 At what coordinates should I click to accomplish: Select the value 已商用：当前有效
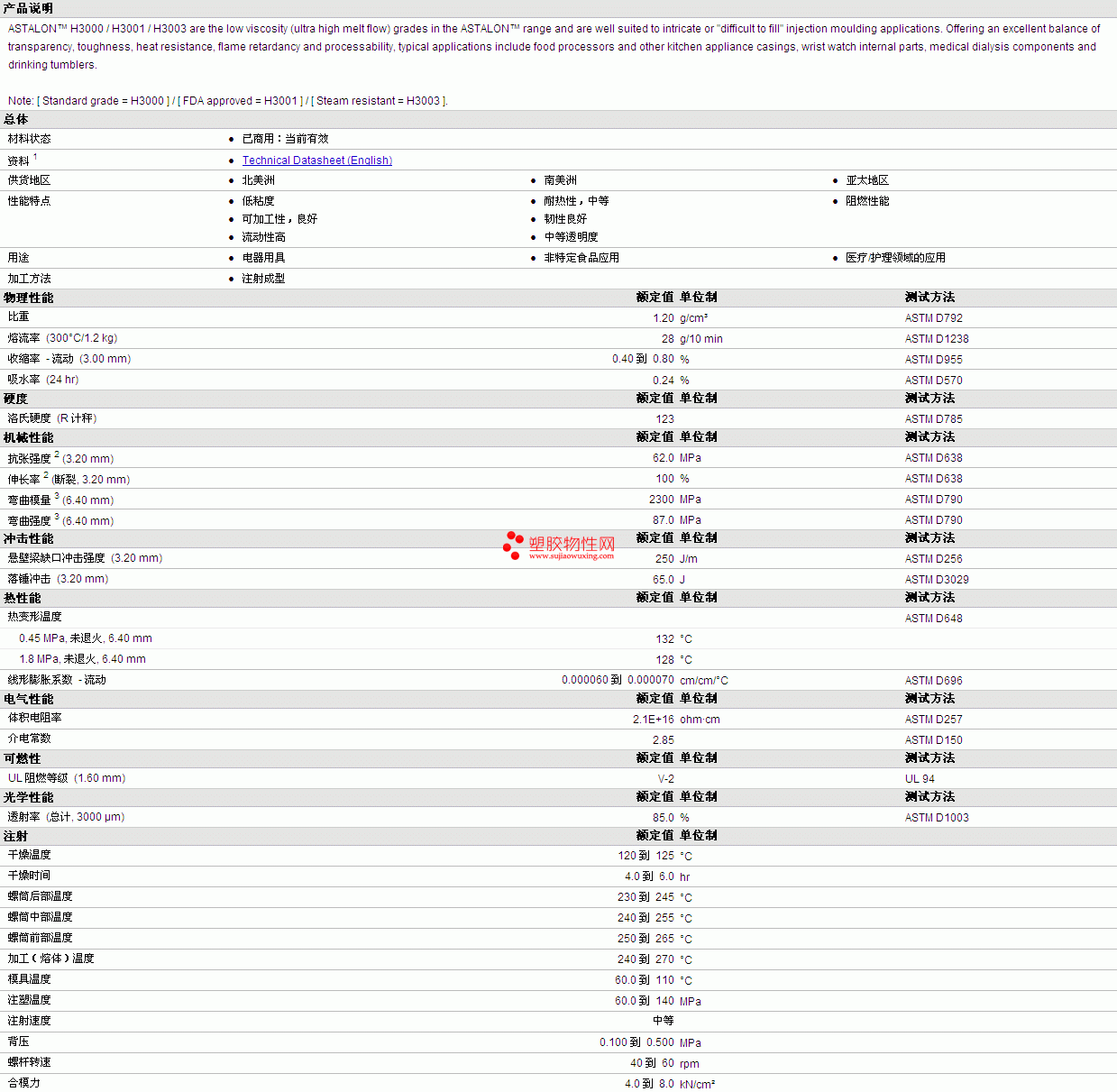[285, 139]
